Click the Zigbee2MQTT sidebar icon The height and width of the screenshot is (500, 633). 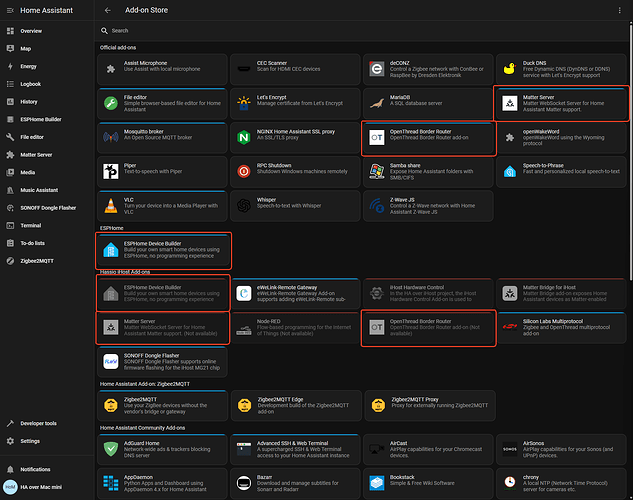[x=10, y=261]
